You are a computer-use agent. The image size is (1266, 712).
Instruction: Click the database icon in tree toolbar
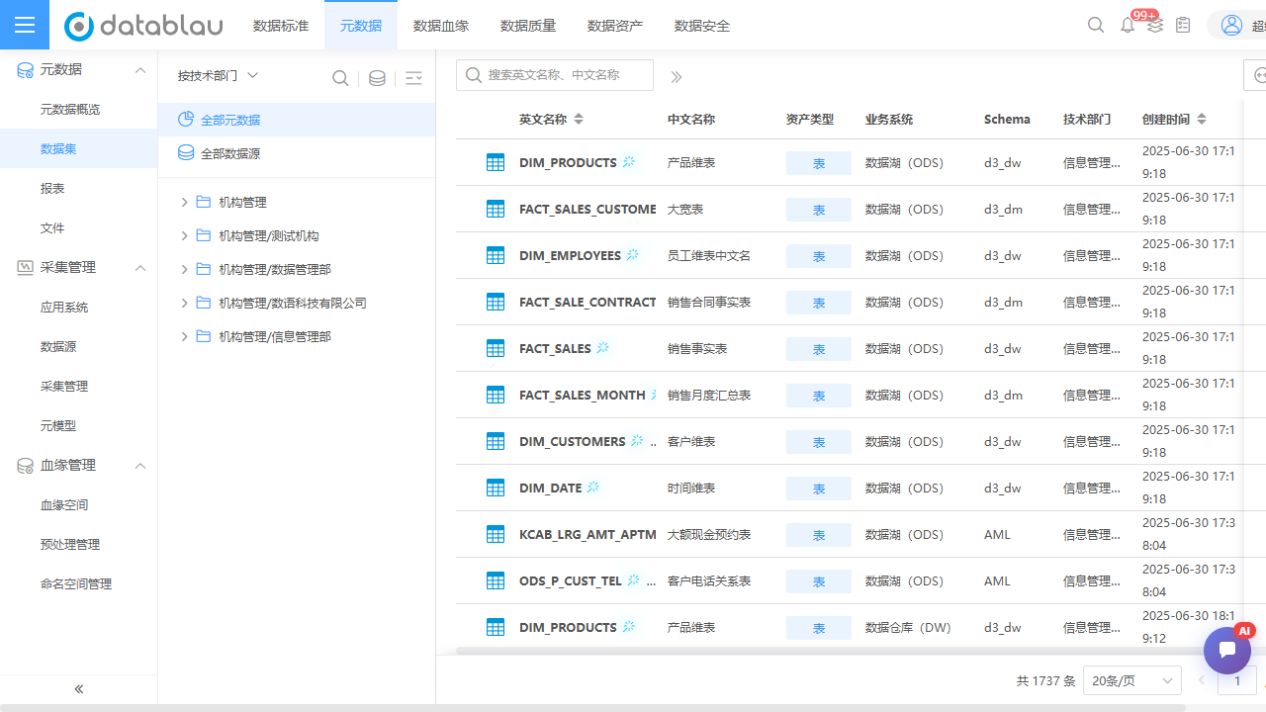point(377,77)
